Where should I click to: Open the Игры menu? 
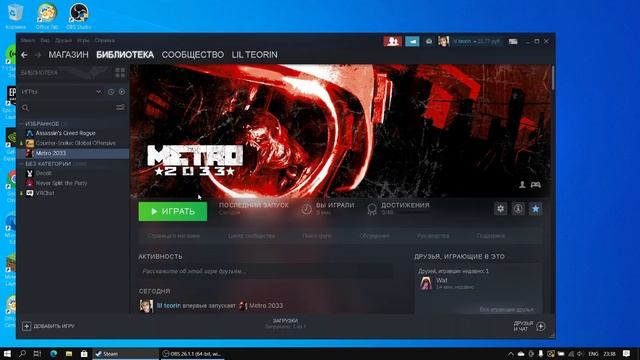click(83, 41)
